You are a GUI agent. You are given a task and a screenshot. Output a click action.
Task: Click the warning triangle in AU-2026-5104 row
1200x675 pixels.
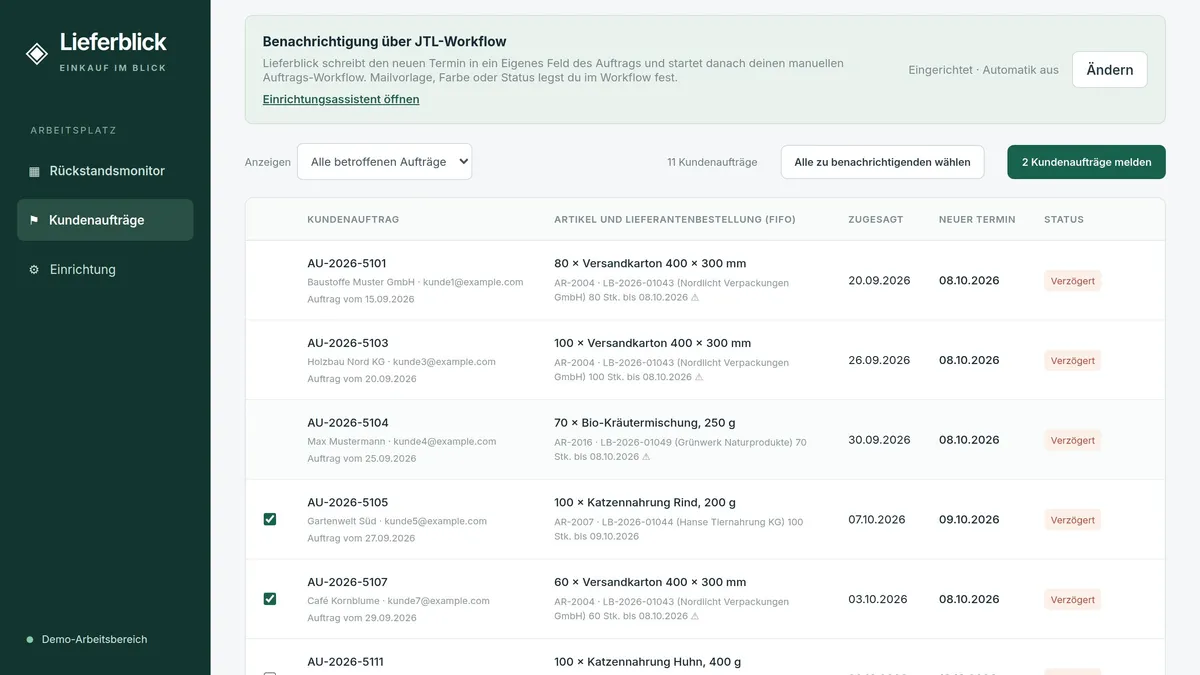click(646, 457)
